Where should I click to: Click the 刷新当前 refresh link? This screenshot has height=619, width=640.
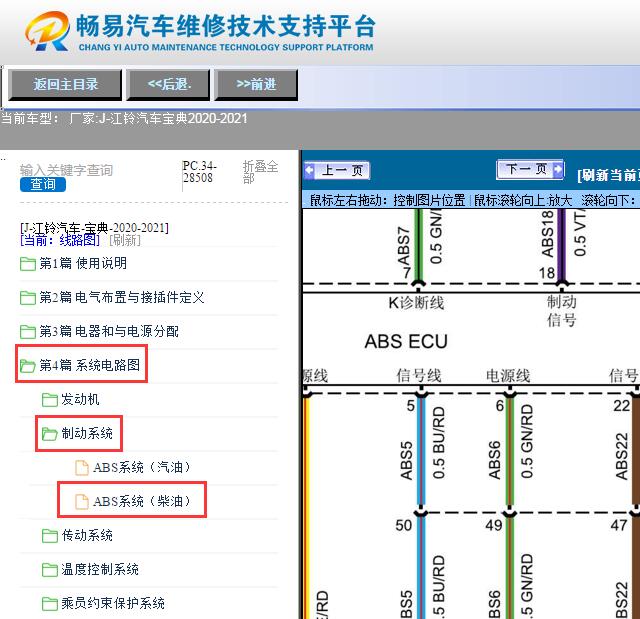608,175
